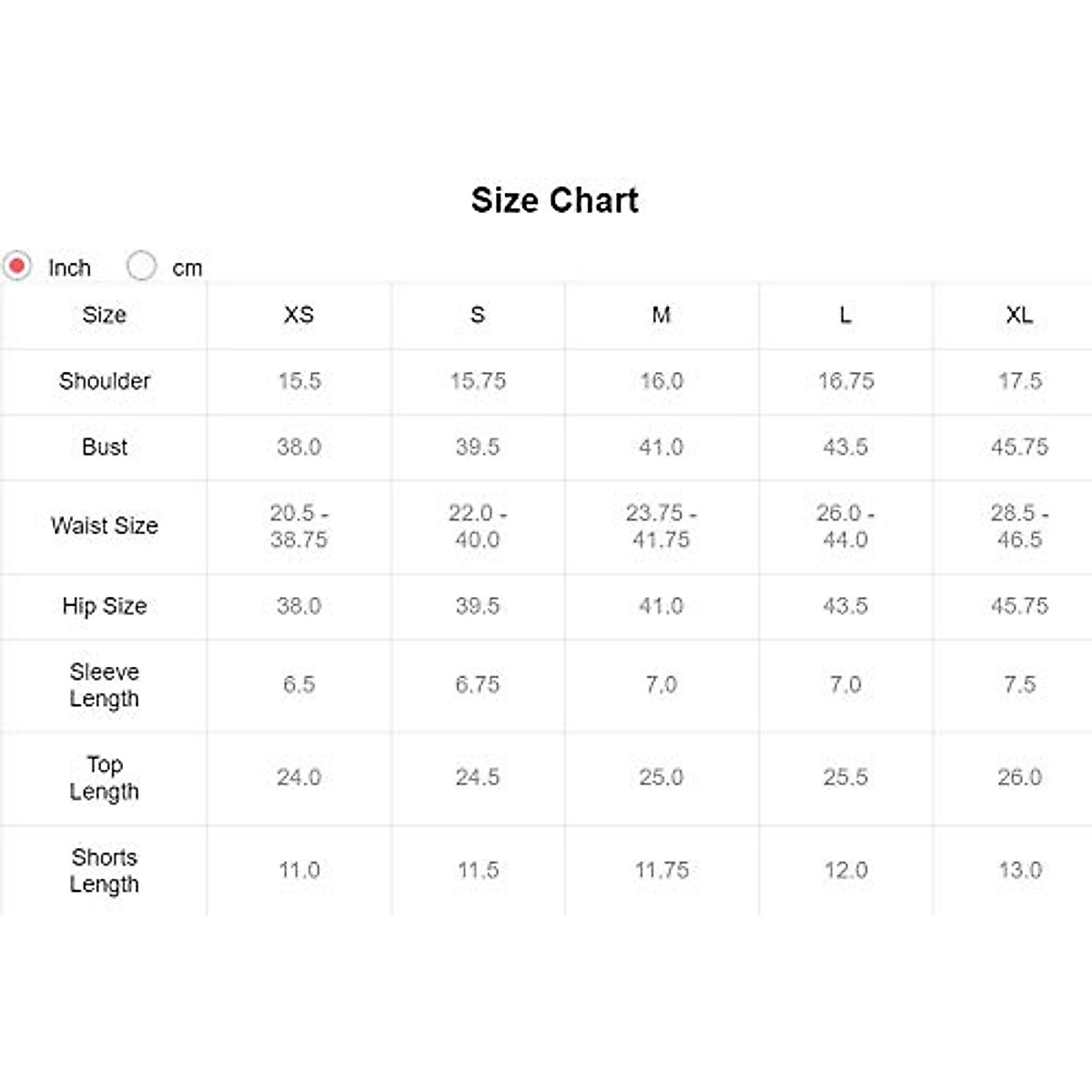This screenshot has height=1092, width=1092.
Task: Click the Waist Size row label
Action: [x=105, y=526]
